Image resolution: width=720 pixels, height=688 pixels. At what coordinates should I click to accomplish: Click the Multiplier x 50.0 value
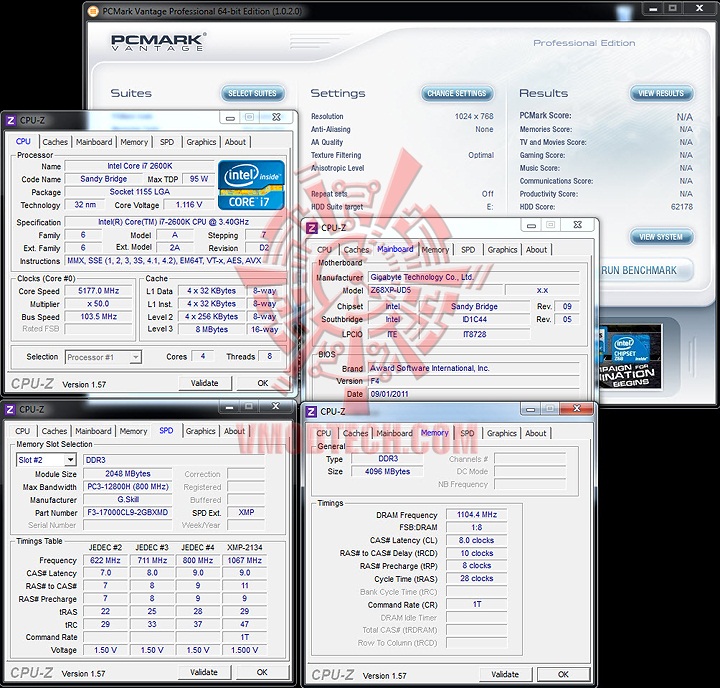click(x=98, y=304)
